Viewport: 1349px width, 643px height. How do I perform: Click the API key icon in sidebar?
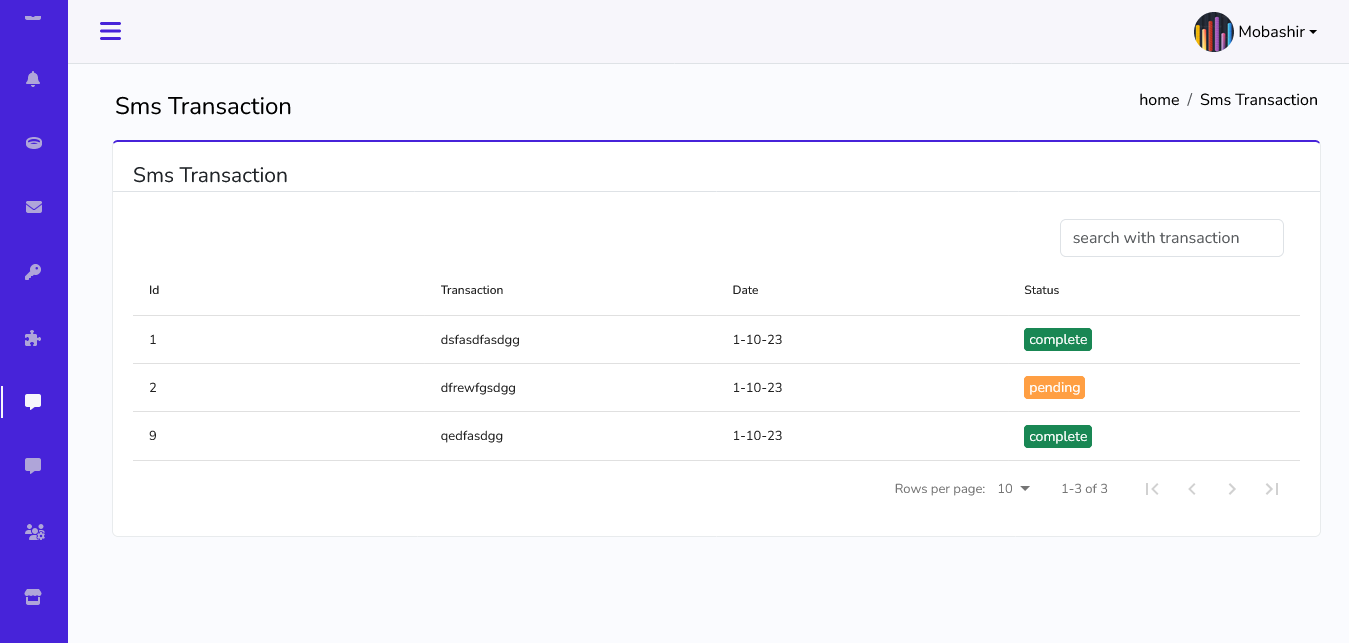click(x=33, y=271)
